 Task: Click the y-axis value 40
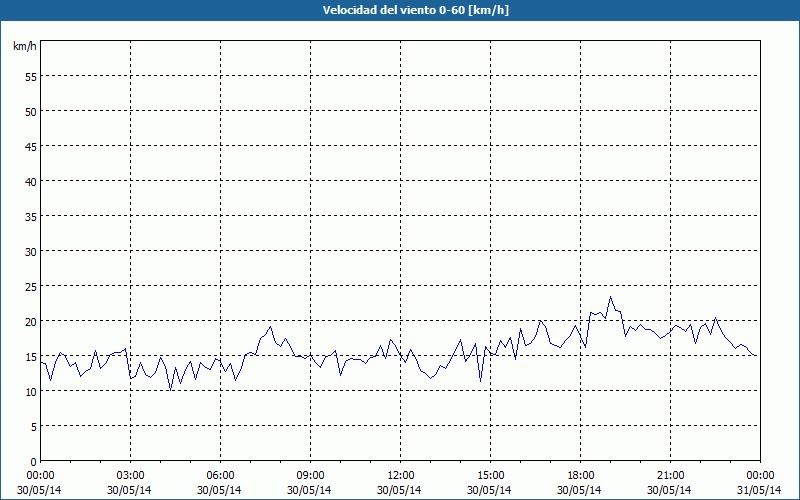coord(31,182)
